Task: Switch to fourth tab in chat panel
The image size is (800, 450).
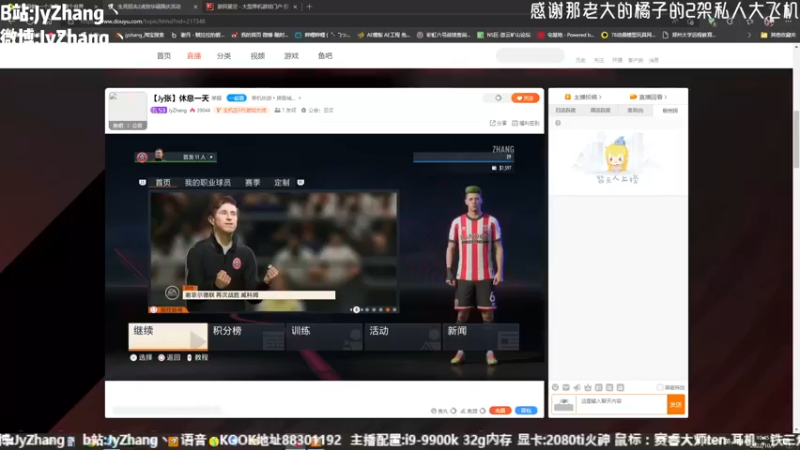Action: point(670,110)
